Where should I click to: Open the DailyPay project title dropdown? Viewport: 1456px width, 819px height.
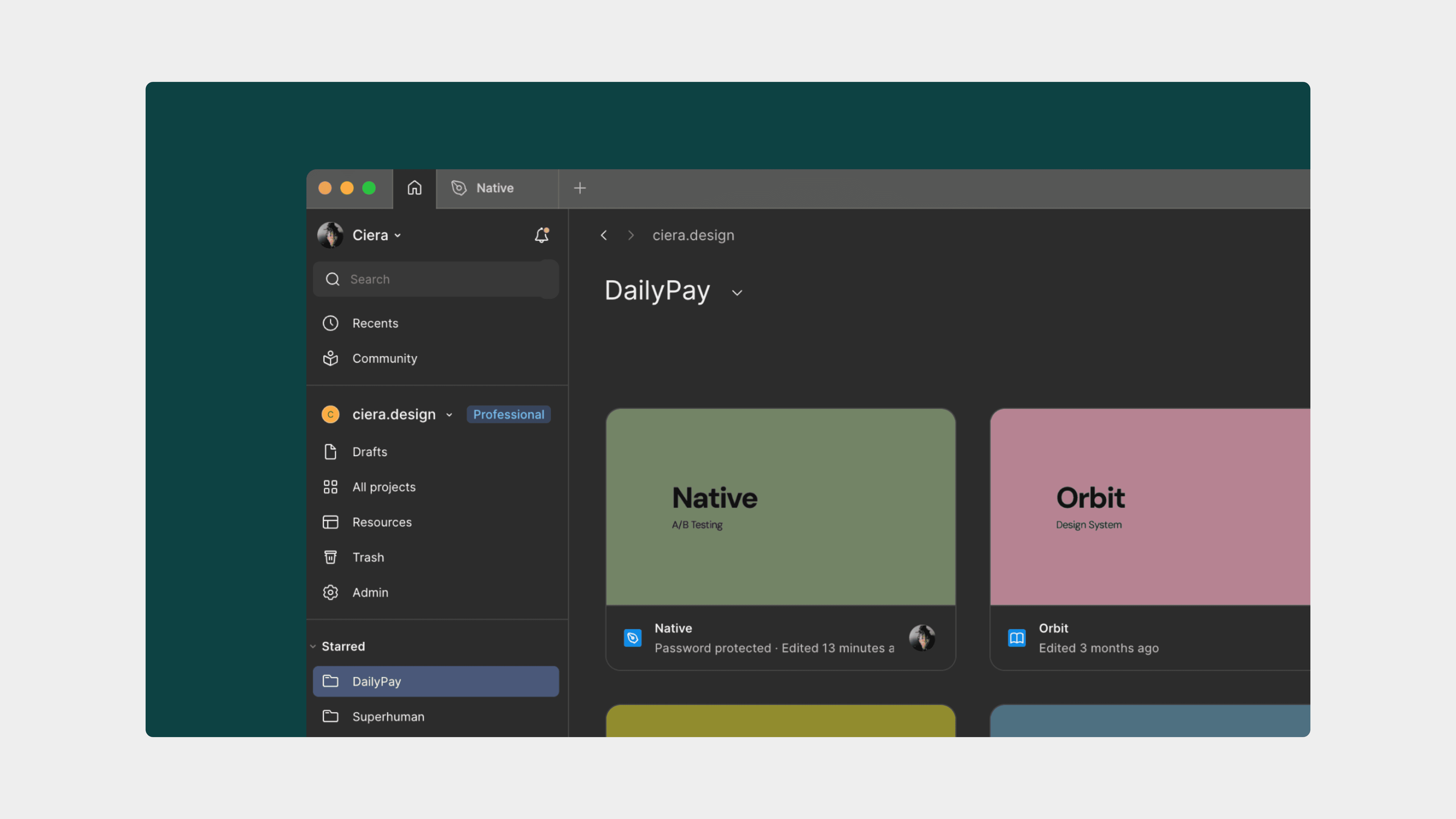coord(737,293)
